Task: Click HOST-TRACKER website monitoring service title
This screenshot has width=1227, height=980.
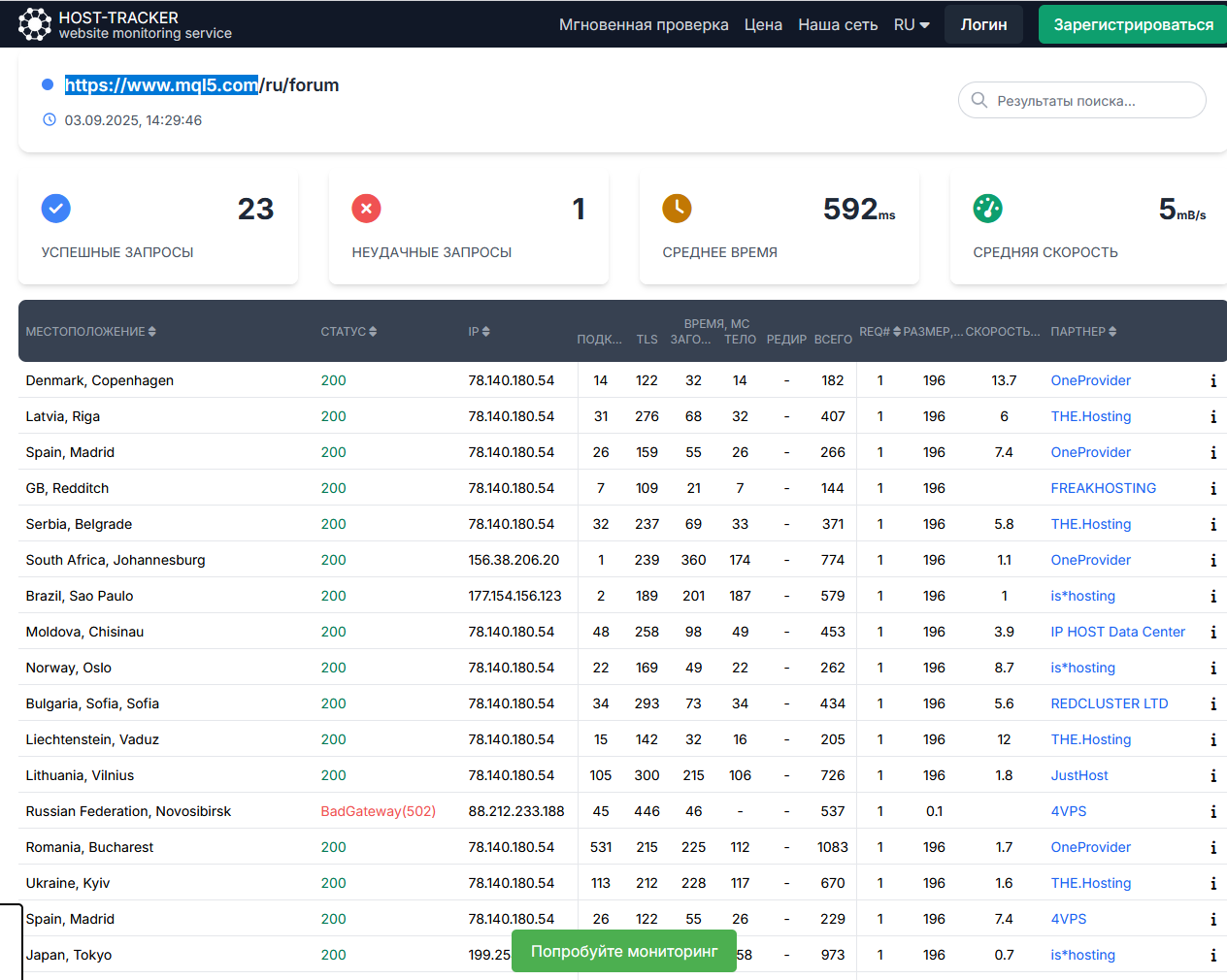Action: [x=145, y=25]
